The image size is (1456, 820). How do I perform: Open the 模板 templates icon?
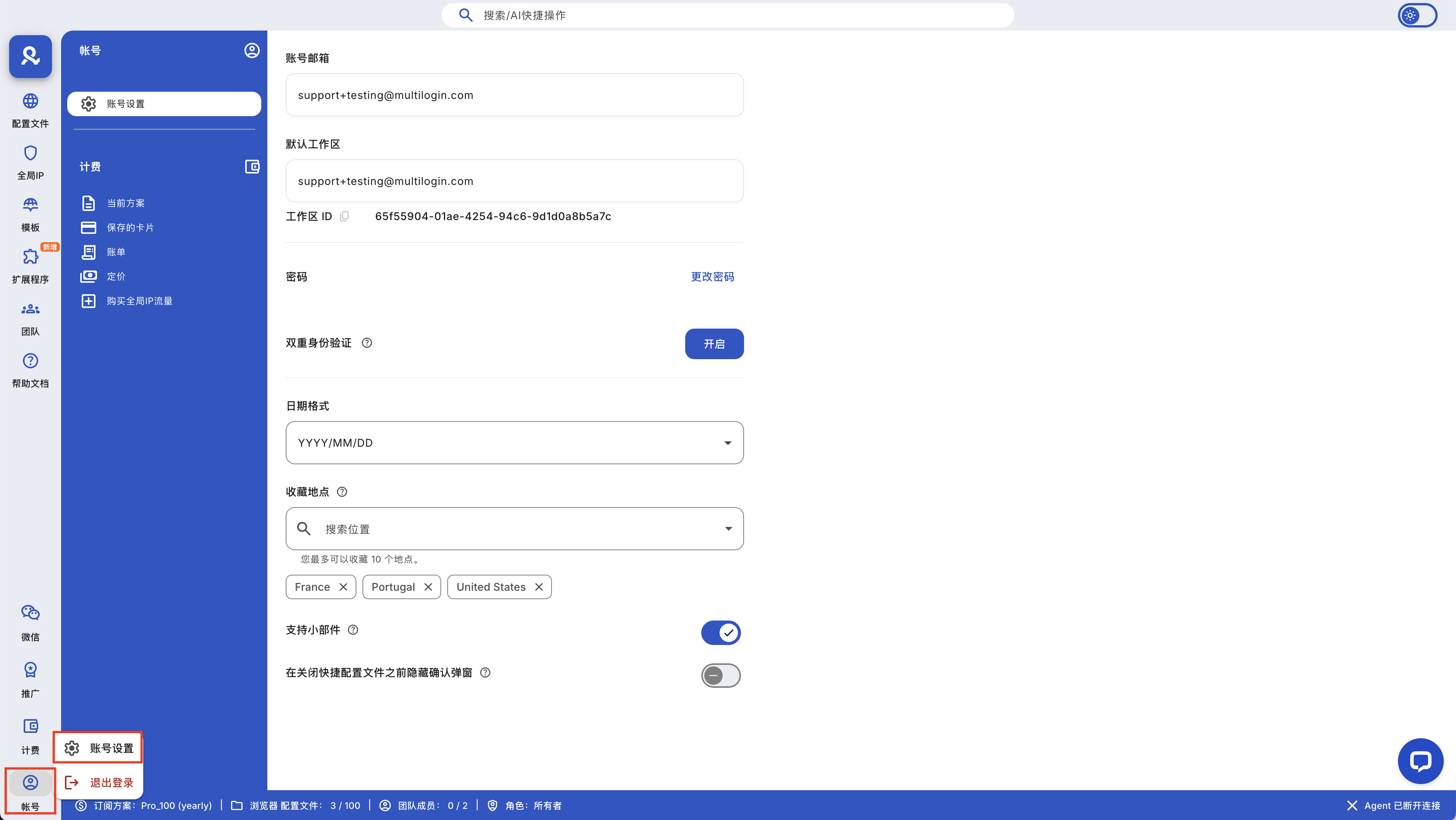[31, 205]
